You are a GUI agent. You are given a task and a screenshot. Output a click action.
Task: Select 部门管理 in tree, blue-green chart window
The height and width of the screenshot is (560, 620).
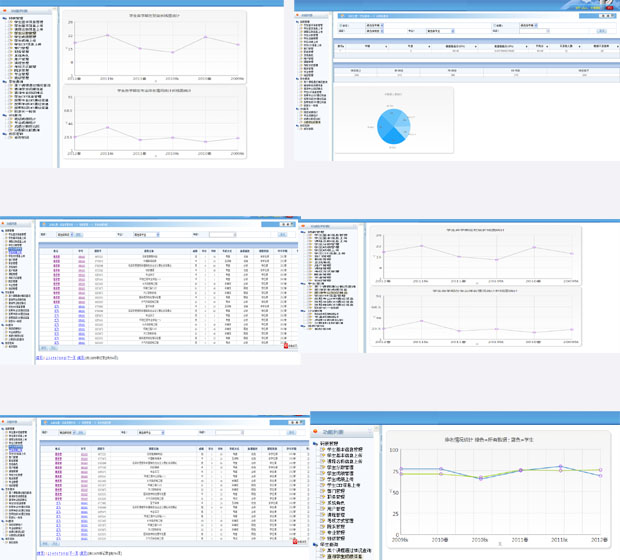click(x=336, y=491)
